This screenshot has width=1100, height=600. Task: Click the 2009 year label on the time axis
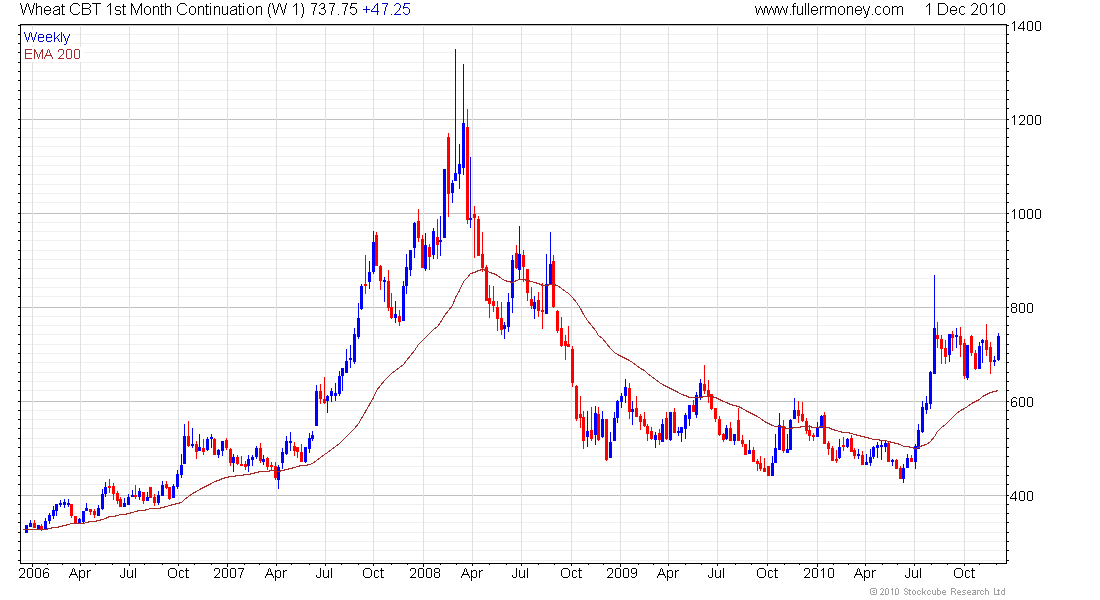622,573
